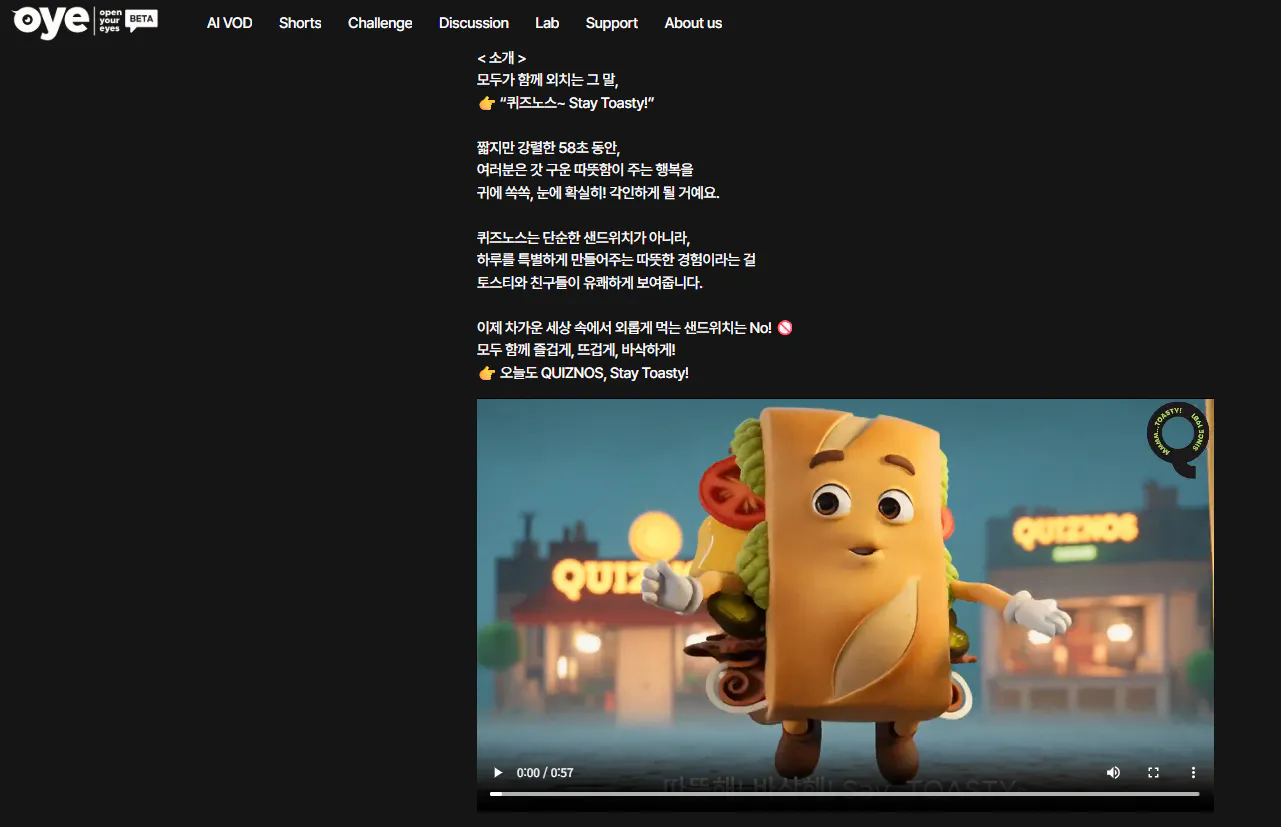1281x827 pixels.
Task: Open the video's three-dot options menu
Action: (1193, 773)
